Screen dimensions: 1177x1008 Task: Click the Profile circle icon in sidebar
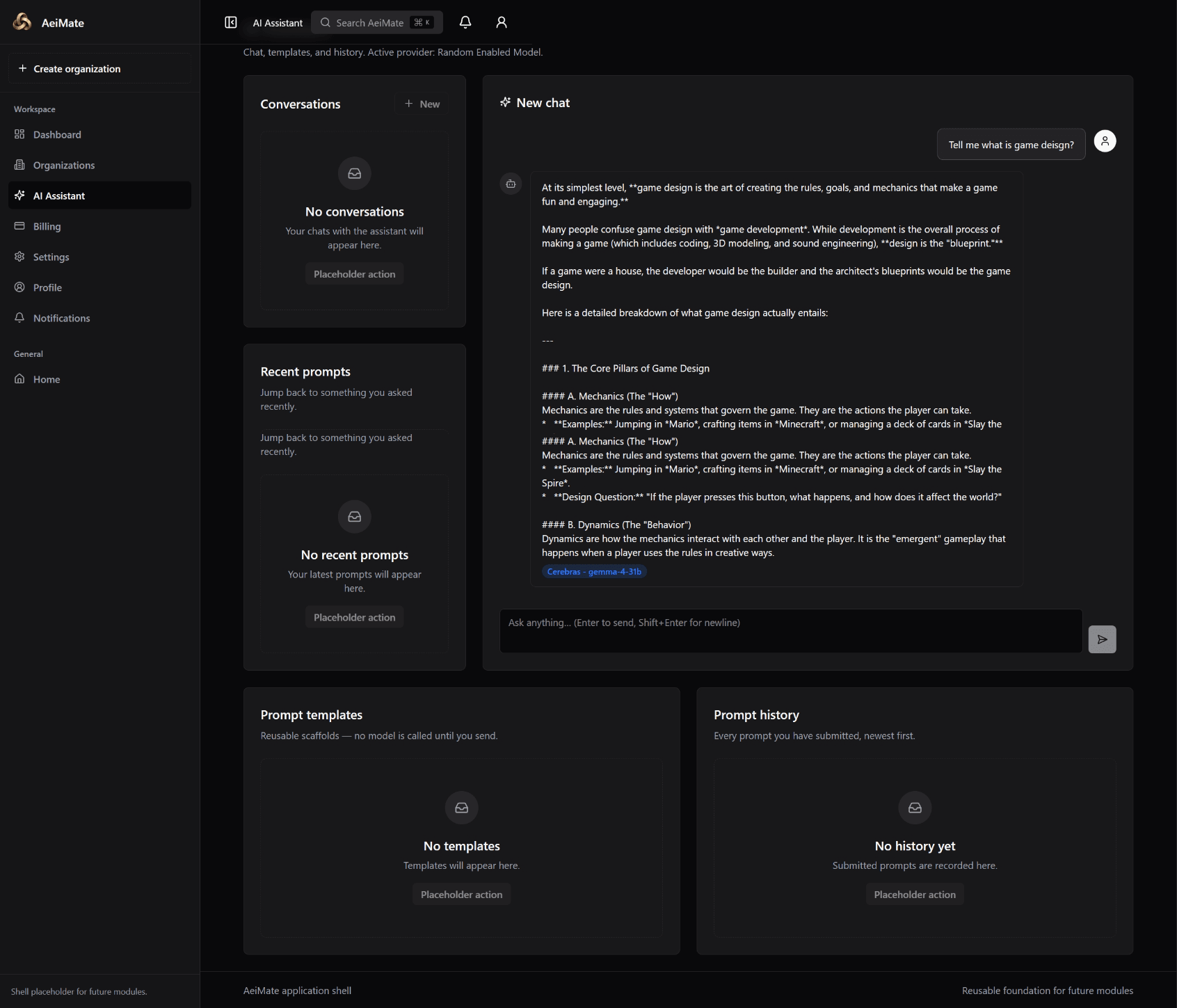(19, 287)
